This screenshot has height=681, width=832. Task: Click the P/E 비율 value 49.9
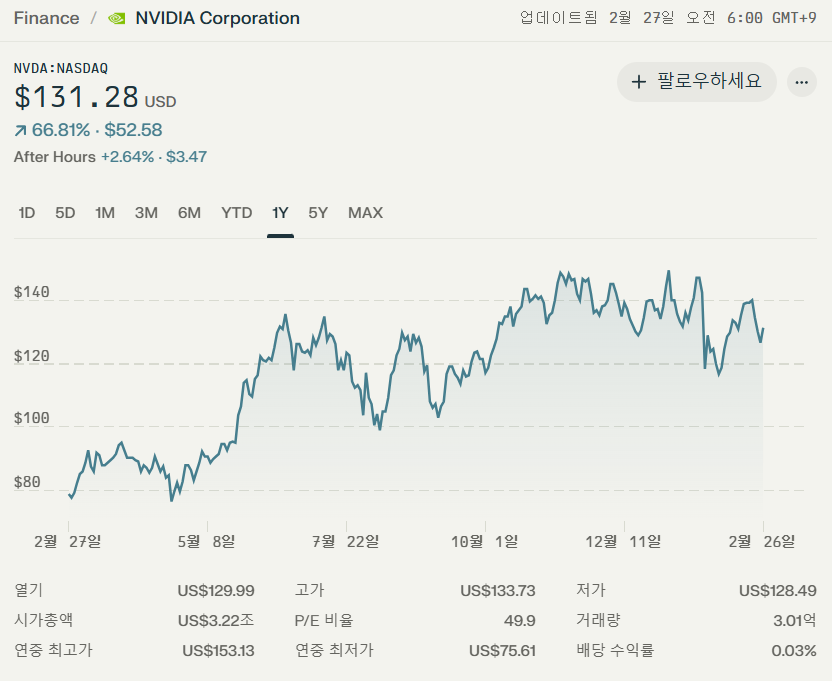point(519,620)
